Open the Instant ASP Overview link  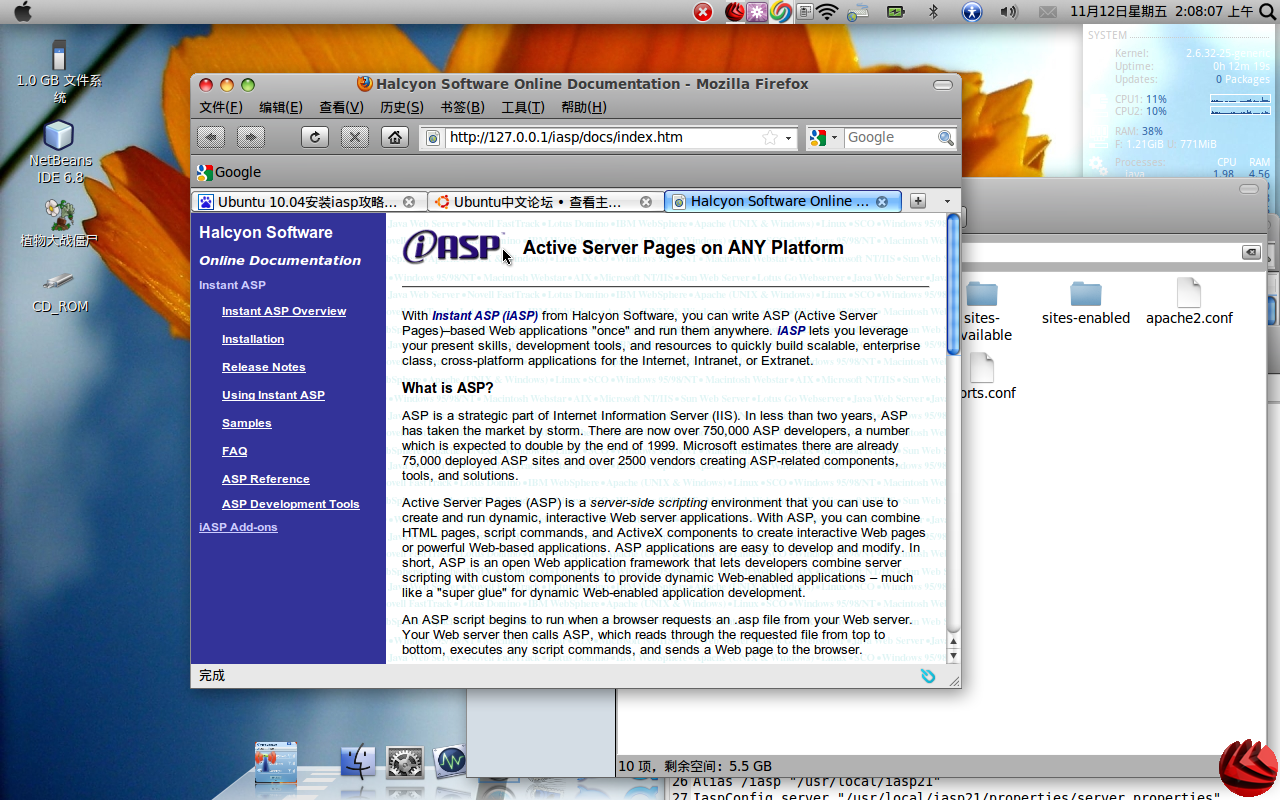284,311
